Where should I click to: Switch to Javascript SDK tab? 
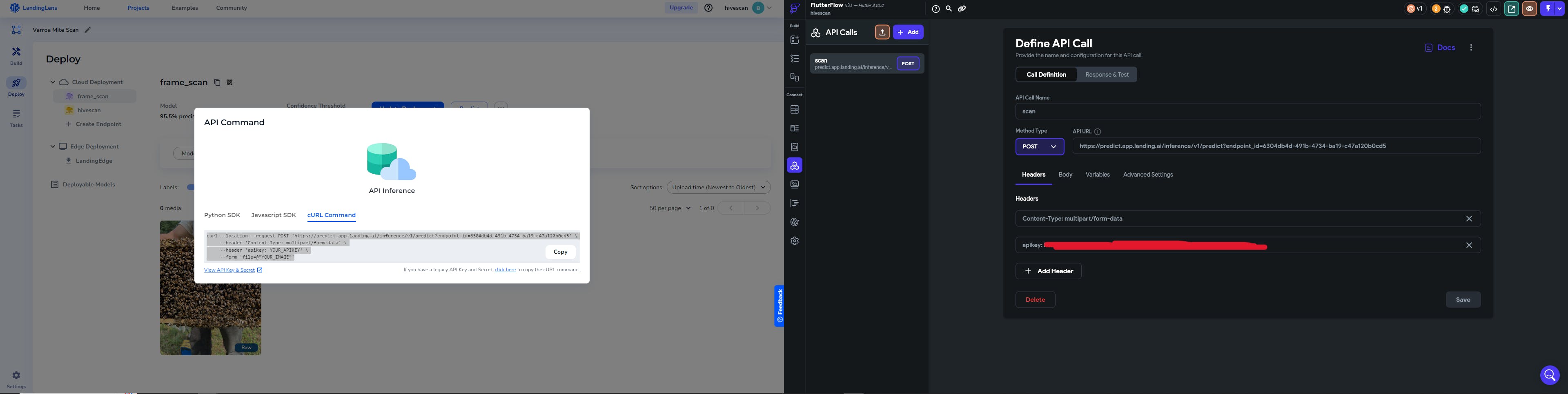273,215
